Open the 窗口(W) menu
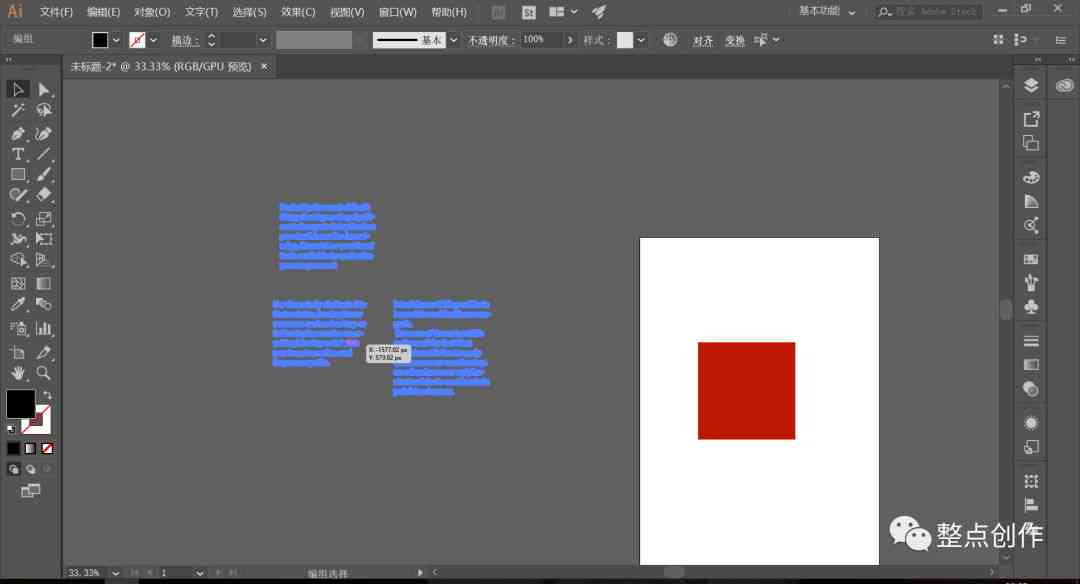The image size is (1080, 584). pyautogui.click(x=397, y=12)
